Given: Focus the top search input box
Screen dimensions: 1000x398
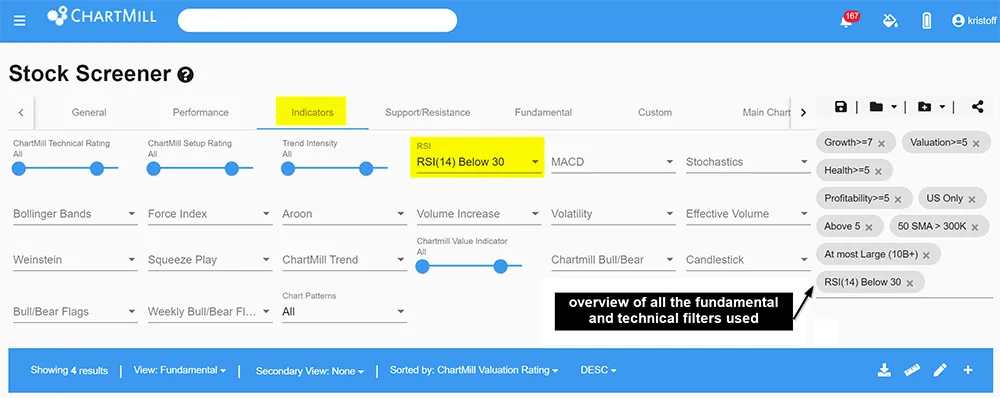Looking at the screenshot, I should click(x=317, y=20).
